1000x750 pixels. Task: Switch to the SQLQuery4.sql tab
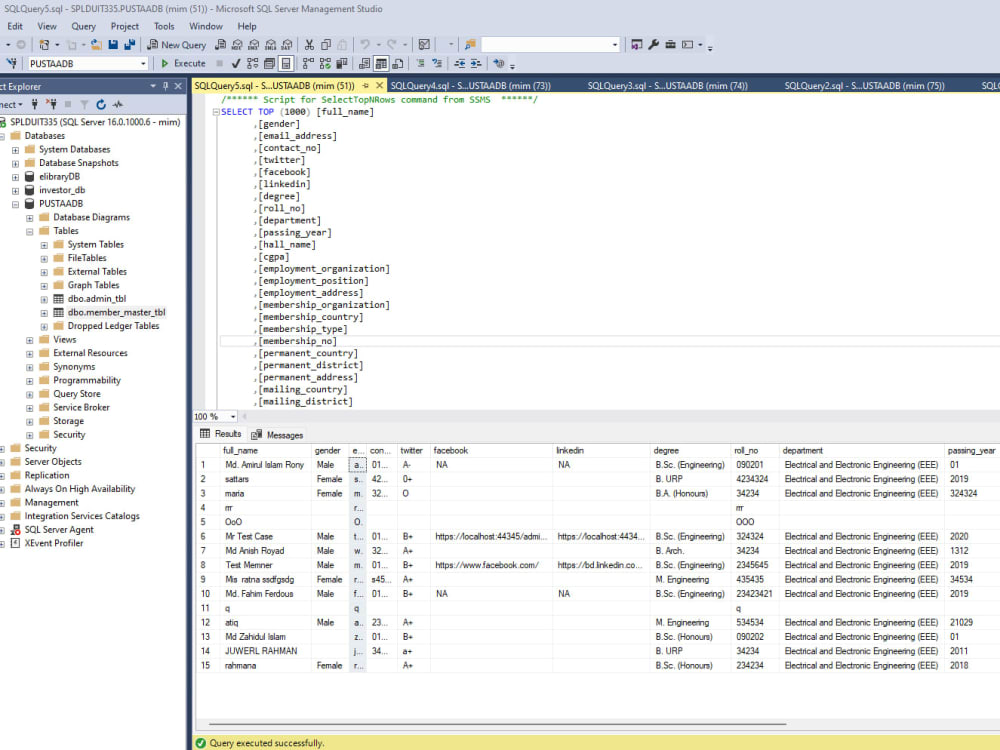(x=470, y=85)
